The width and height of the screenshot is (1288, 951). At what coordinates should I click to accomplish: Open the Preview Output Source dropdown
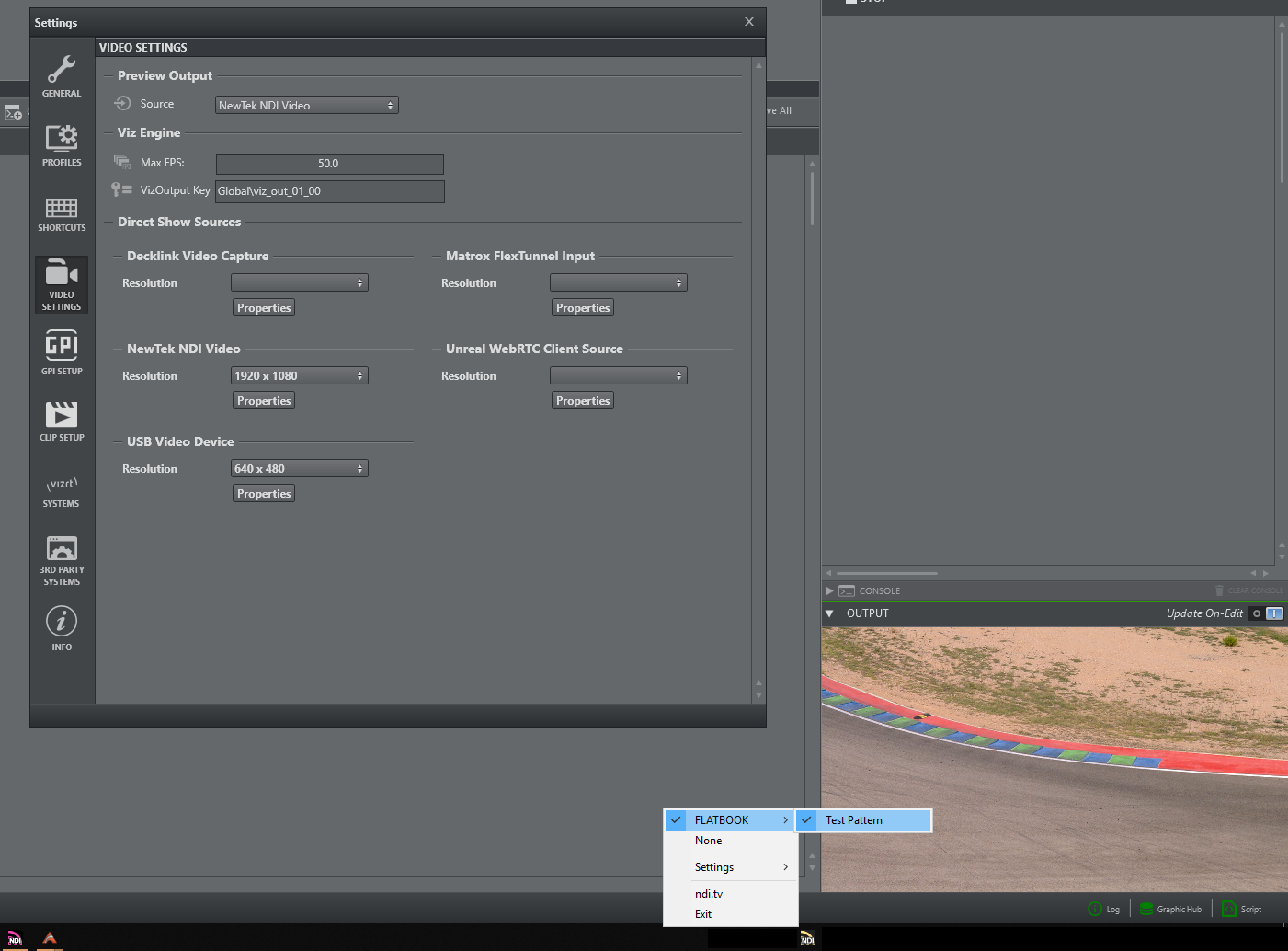306,106
